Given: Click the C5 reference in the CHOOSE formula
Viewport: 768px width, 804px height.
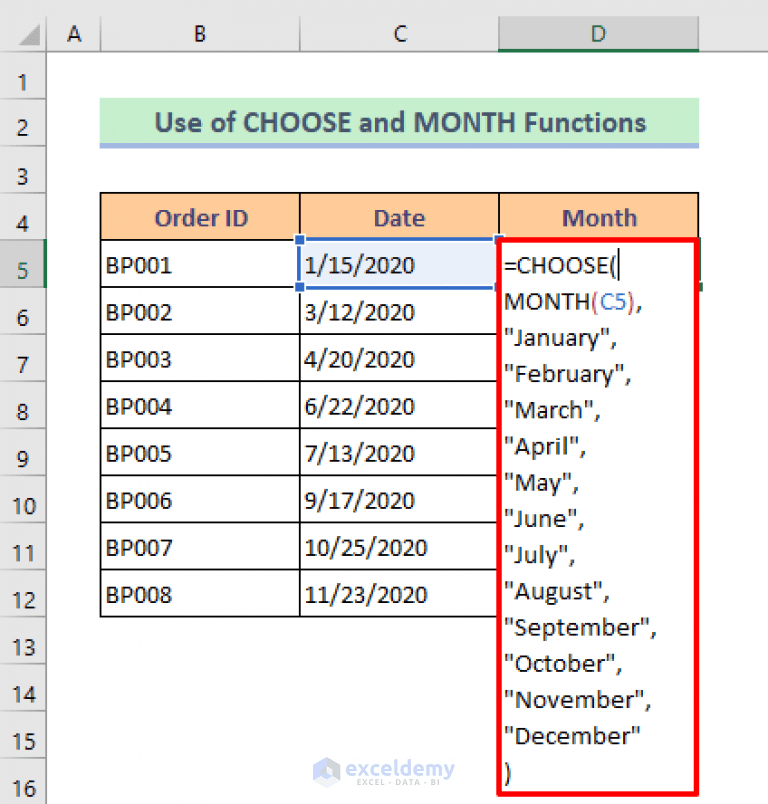Looking at the screenshot, I should point(614,301).
